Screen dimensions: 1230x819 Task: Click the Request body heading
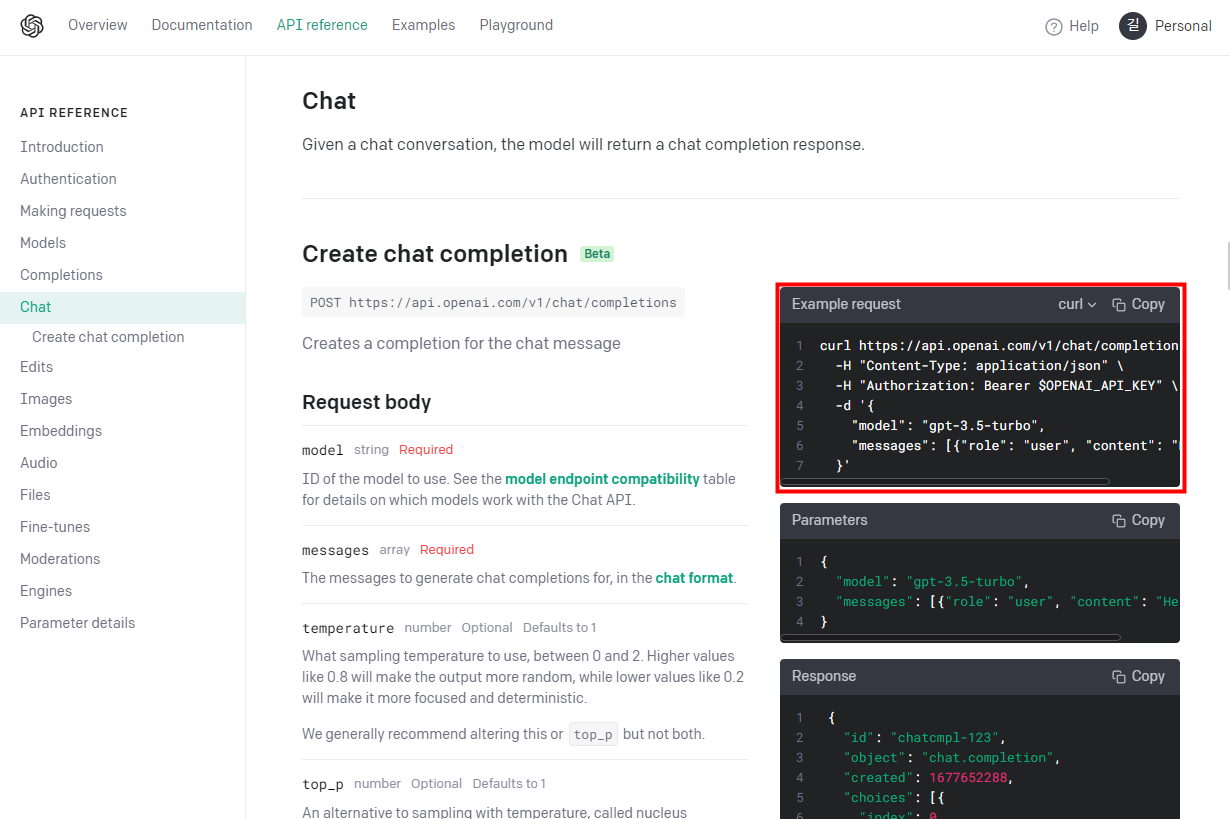[367, 402]
